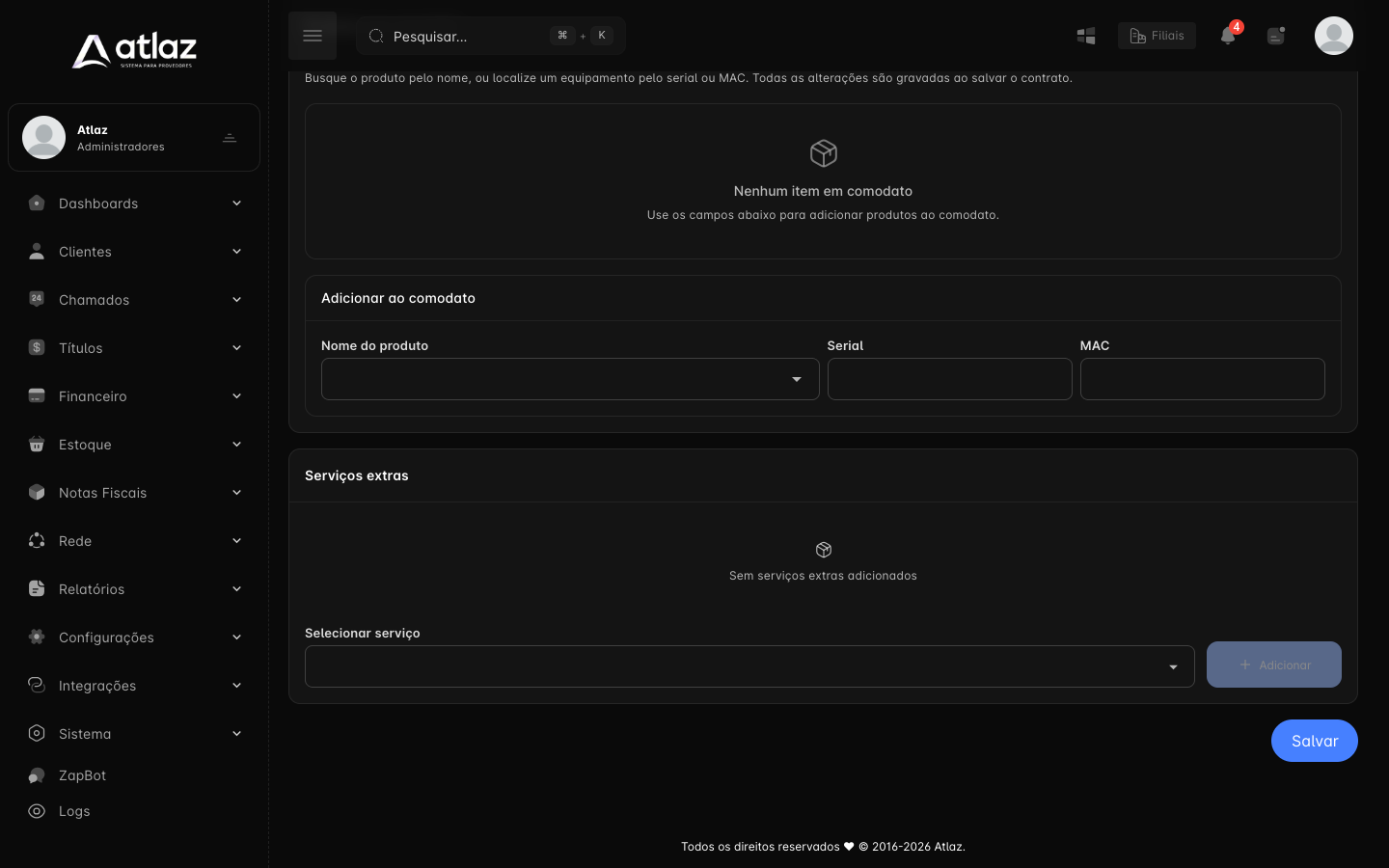
Task: Open the ZapBot menu item
Action: [x=134, y=775]
